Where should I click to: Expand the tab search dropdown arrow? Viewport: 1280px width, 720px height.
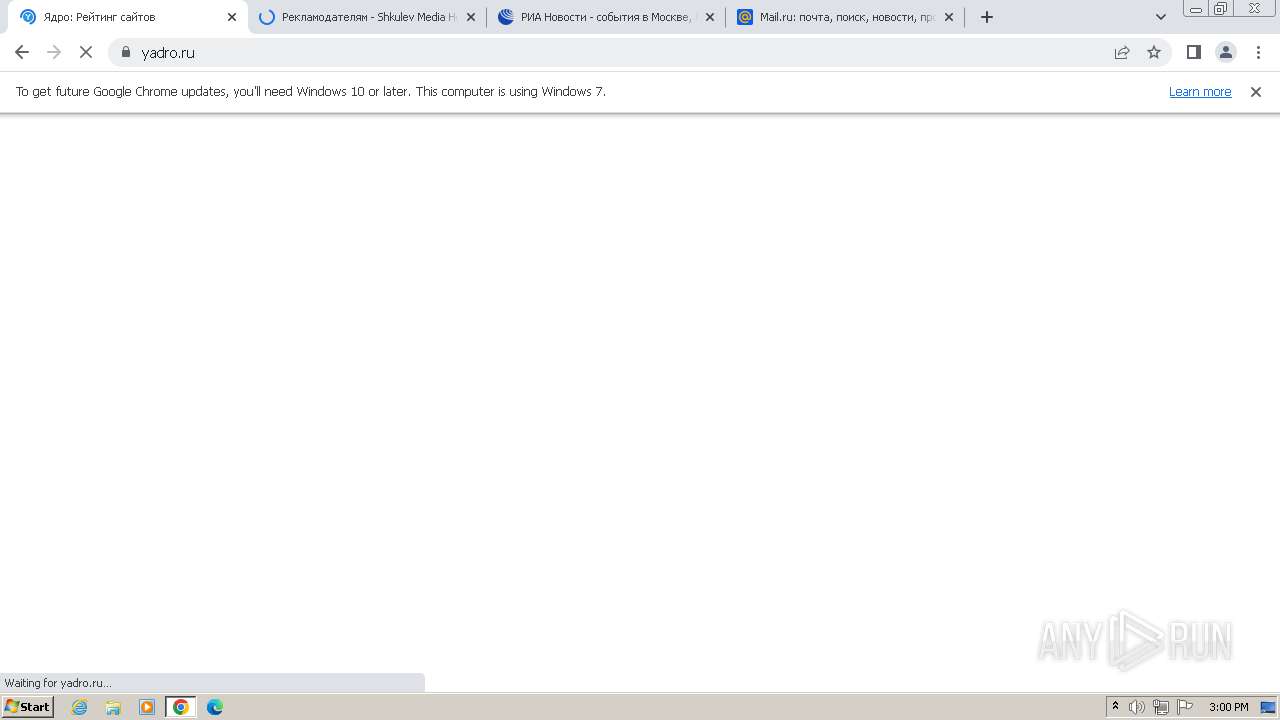pos(1161,17)
